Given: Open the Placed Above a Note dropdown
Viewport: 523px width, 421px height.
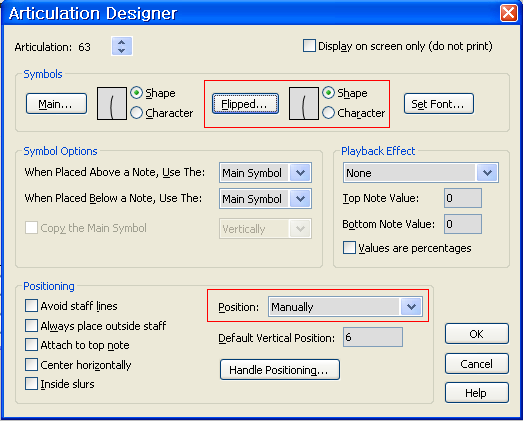Looking at the screenshot, I should pyautogui.click(x=266, y=173).
